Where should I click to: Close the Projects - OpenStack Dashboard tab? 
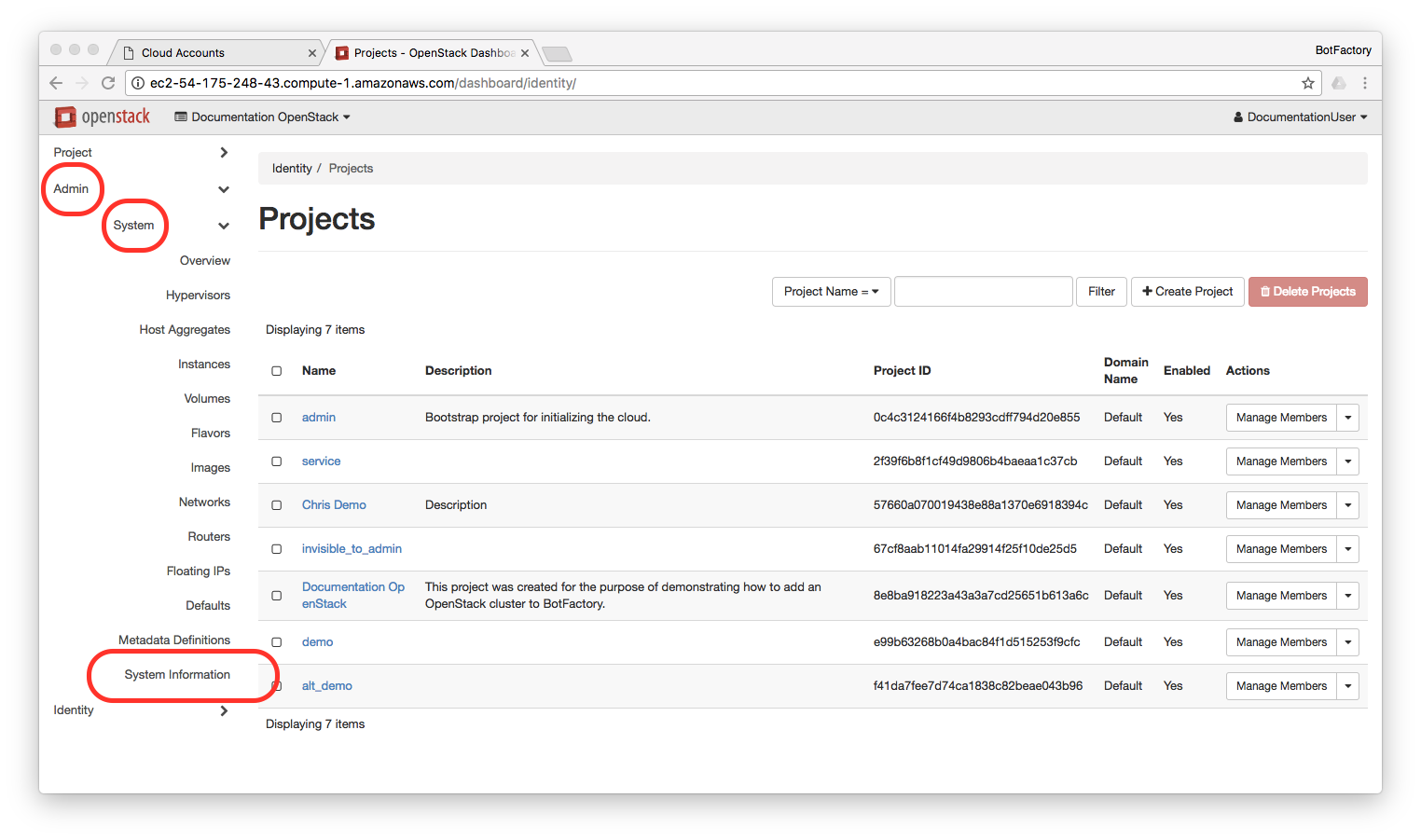[525, 53]
